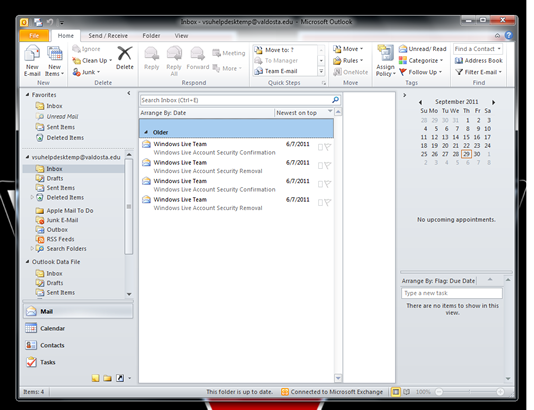Open the Move dropdown in ribbon
Viewport: 534px width, 410px height.
tap(348, 49)
